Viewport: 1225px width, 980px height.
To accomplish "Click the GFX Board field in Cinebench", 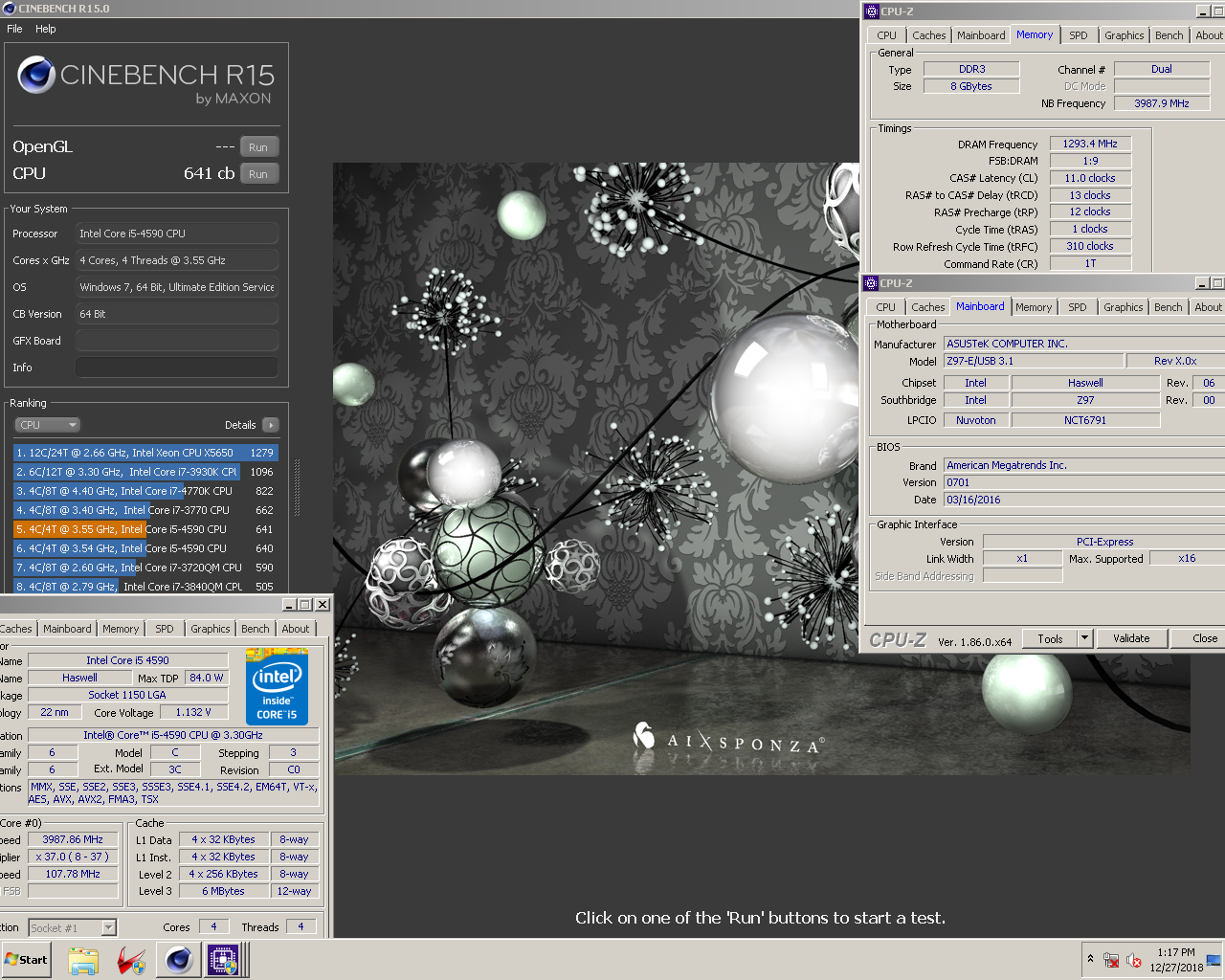I will 177,341.
